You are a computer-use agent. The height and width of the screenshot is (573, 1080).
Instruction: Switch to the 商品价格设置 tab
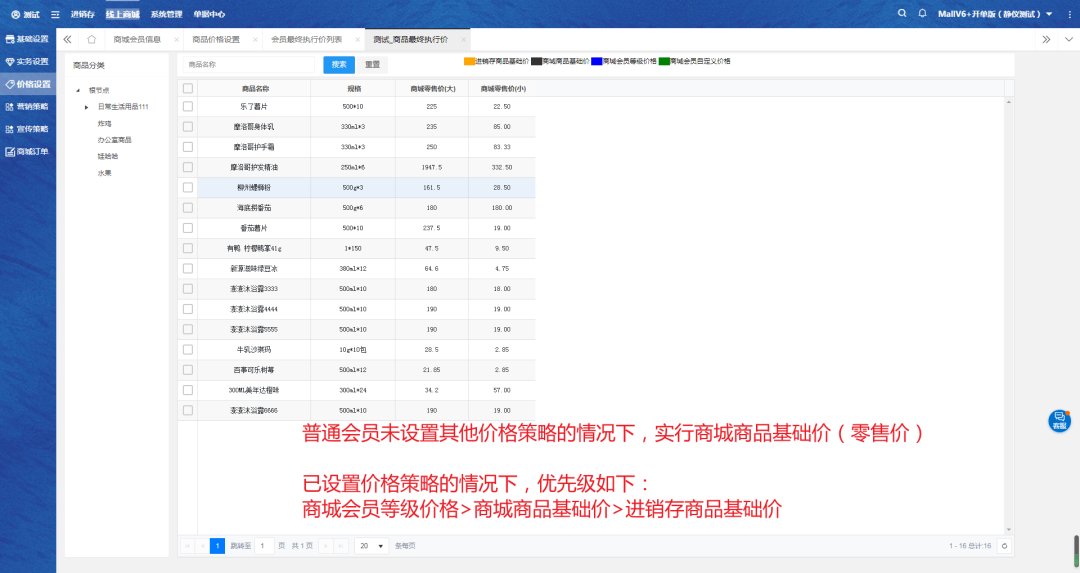click(216, 39)
